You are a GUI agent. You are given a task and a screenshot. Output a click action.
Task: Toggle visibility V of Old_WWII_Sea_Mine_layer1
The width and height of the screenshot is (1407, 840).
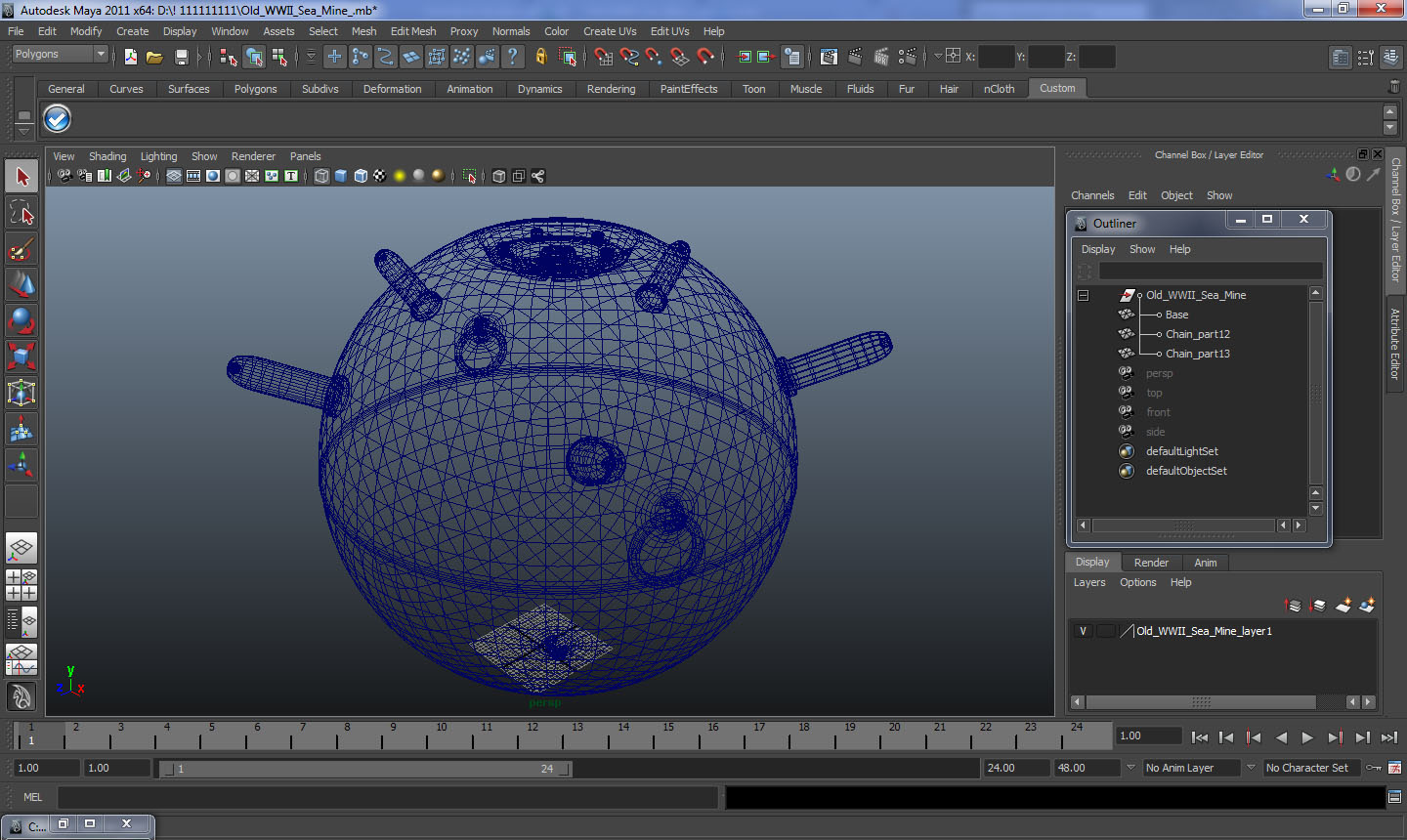pyautogui.click(x=1083, y=631)
